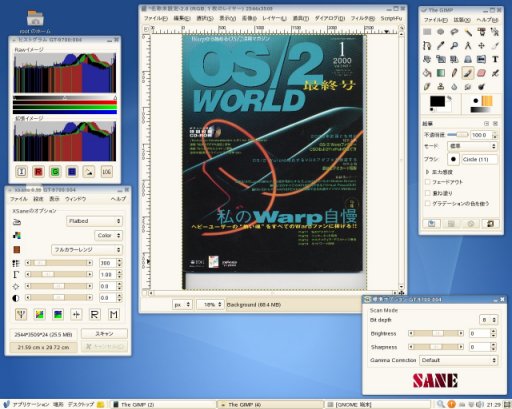Click the opacity value field showing 100.0
The width and height of the screenshot is (512, 409).
[x=481, y=135]
